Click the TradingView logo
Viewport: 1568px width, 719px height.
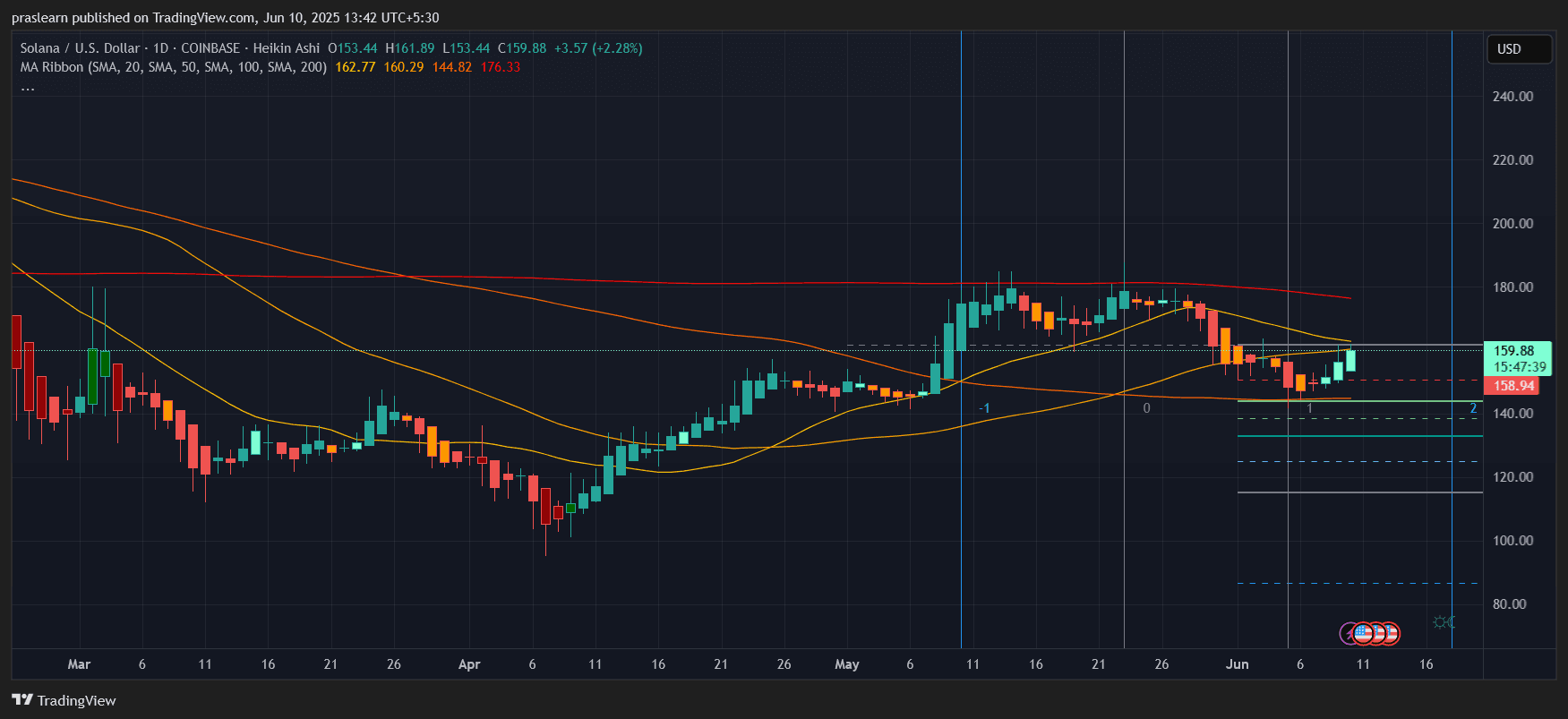(x=64, y=700)
